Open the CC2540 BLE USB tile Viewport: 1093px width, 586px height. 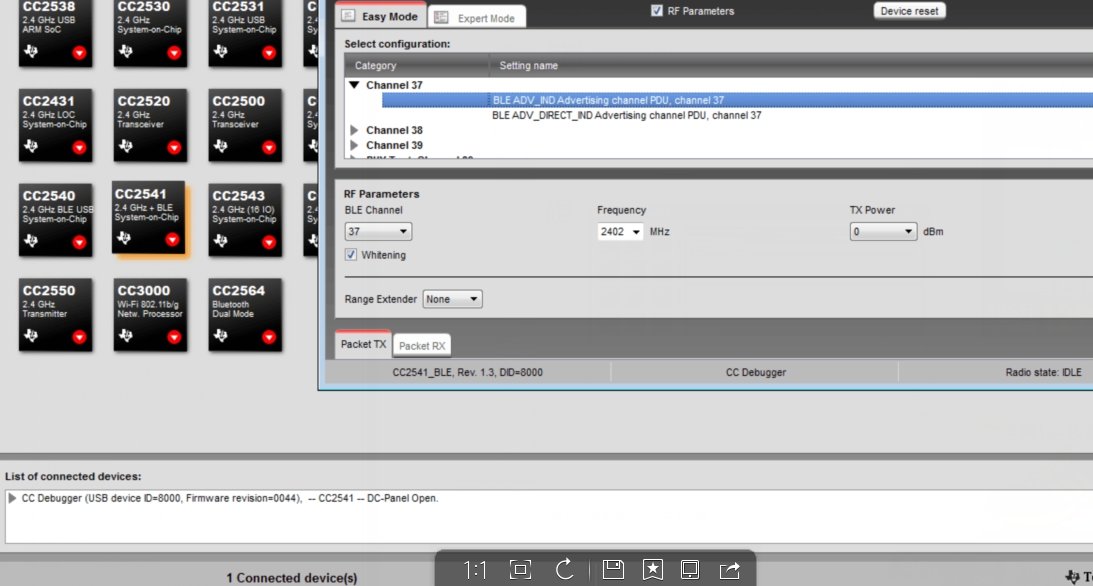(55, 219)
